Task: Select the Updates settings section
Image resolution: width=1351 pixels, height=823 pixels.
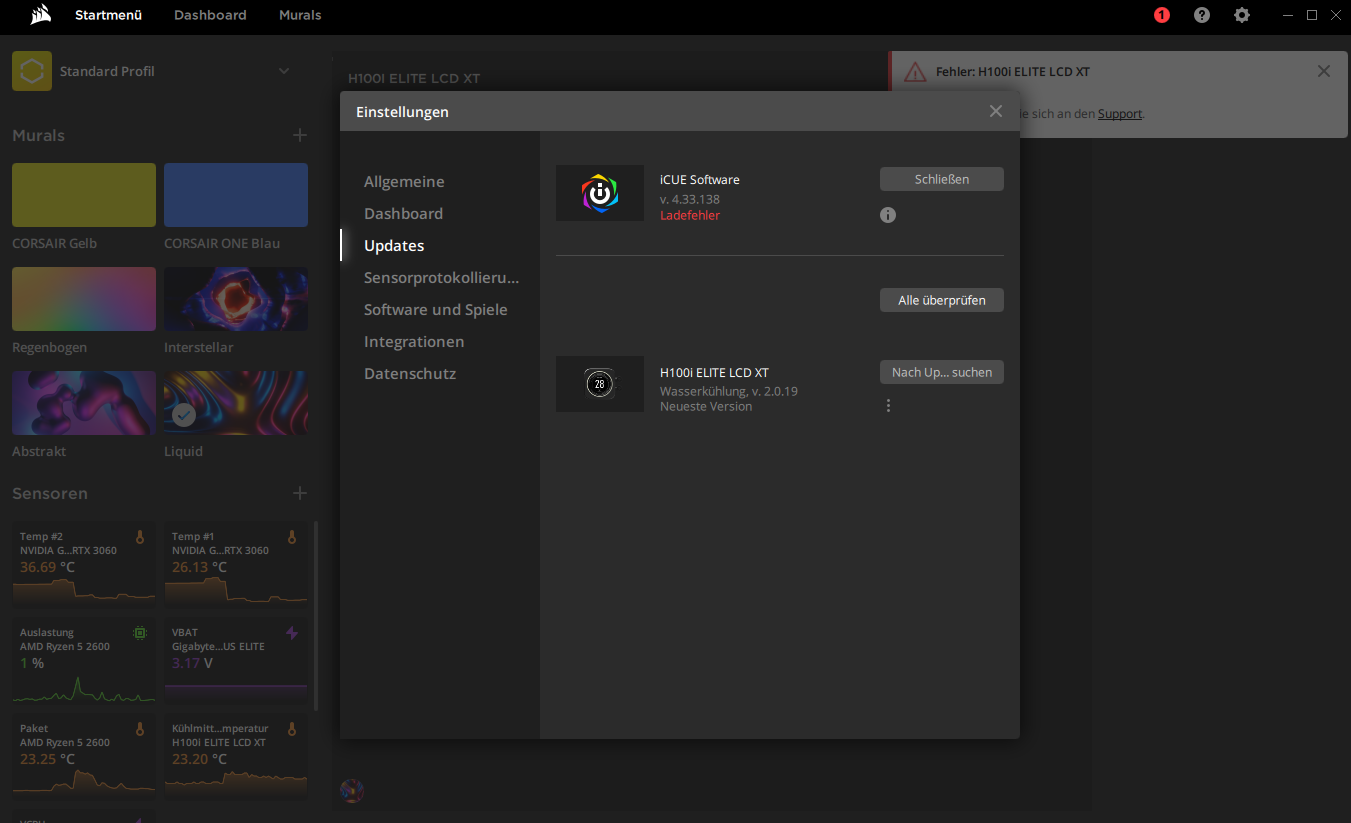Action: coord(394,246)
